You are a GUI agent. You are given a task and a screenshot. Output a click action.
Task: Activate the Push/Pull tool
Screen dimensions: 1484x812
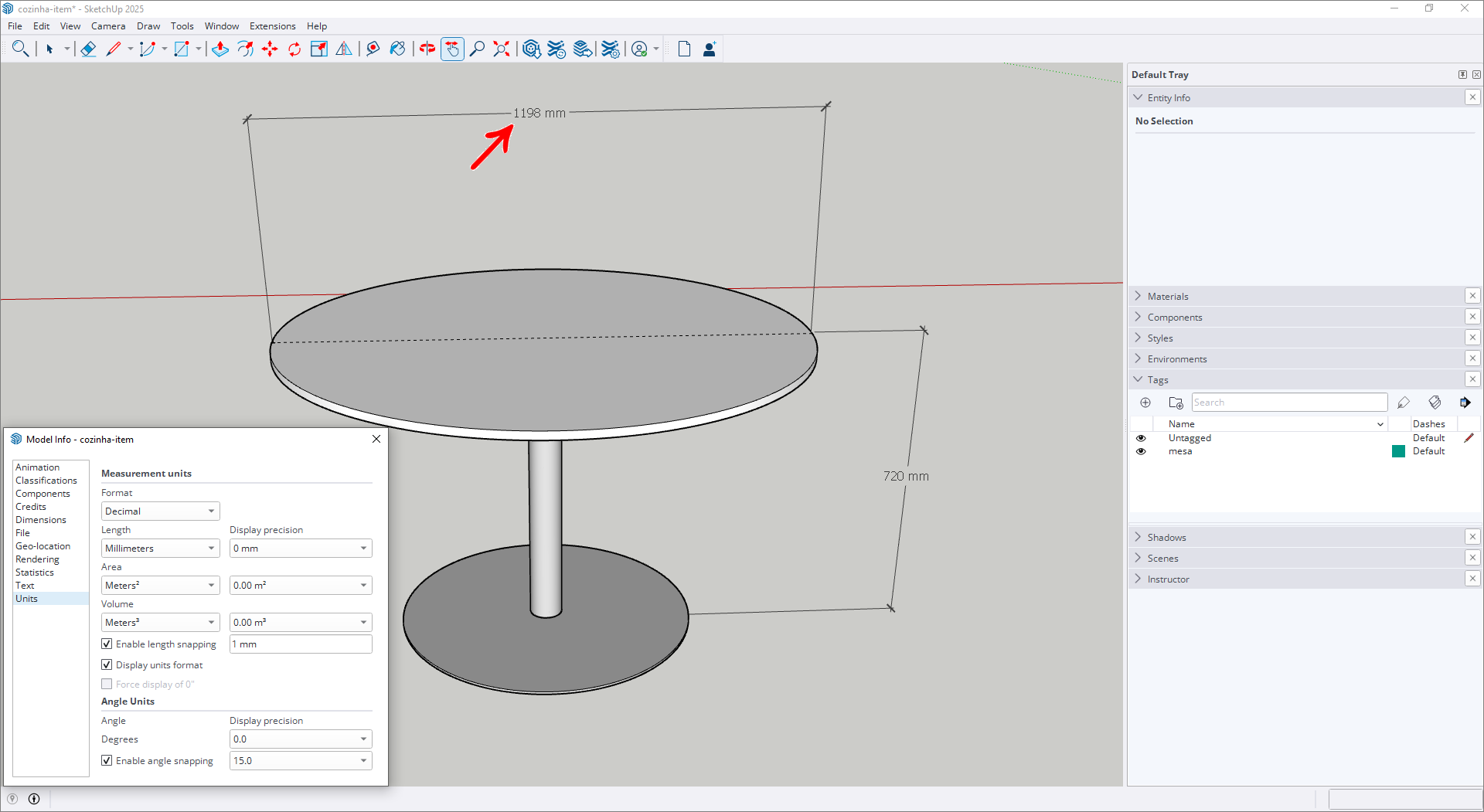pos(220,49)
